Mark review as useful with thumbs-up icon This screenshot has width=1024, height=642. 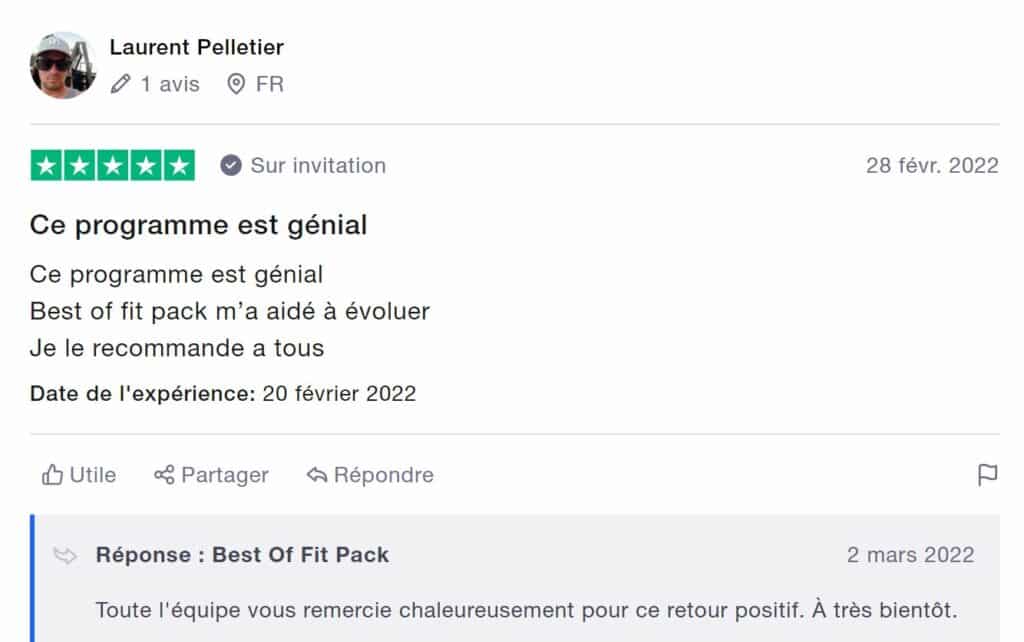[x=52, y=475]
